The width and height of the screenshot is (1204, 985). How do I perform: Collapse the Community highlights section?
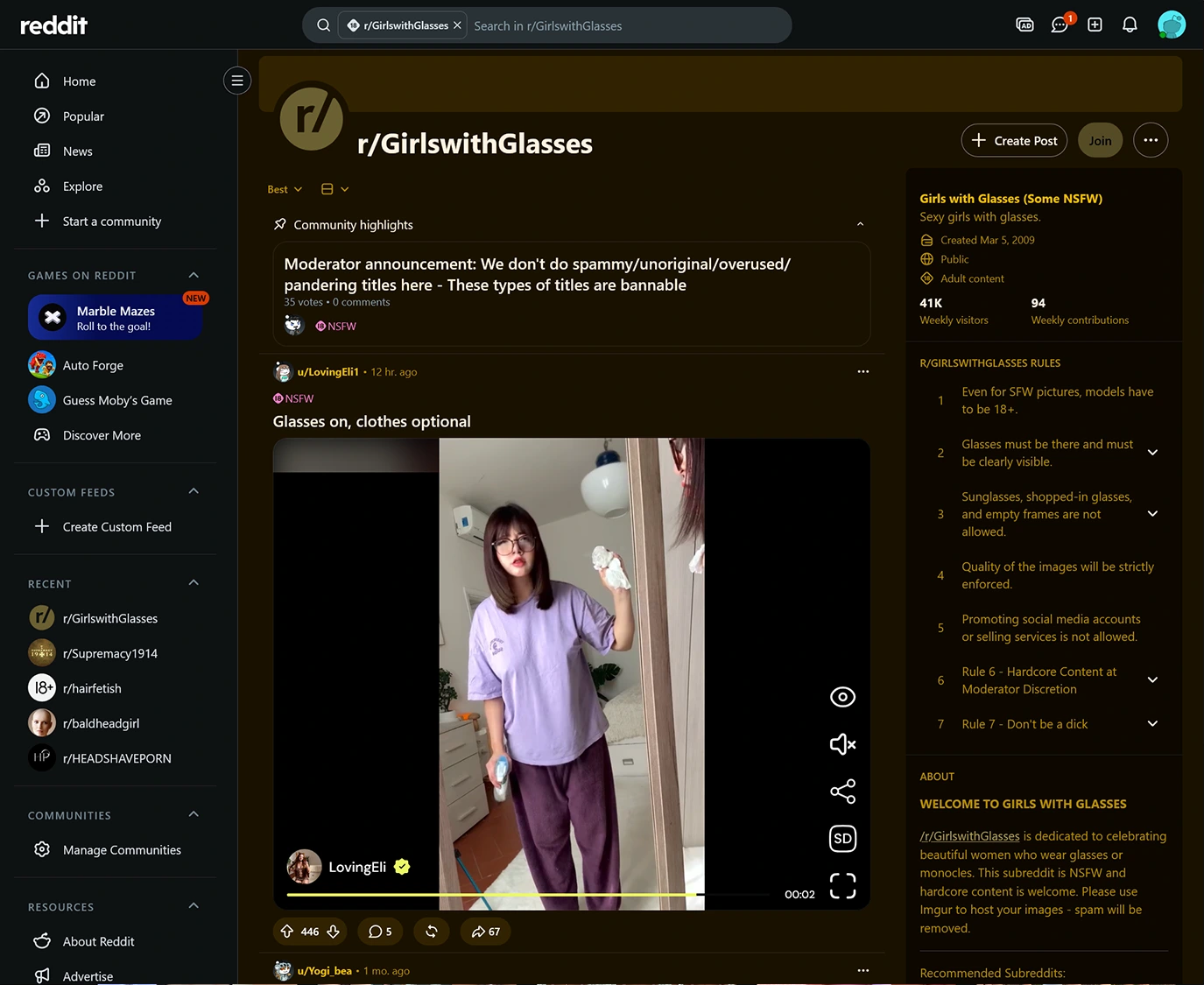[860, 224]
